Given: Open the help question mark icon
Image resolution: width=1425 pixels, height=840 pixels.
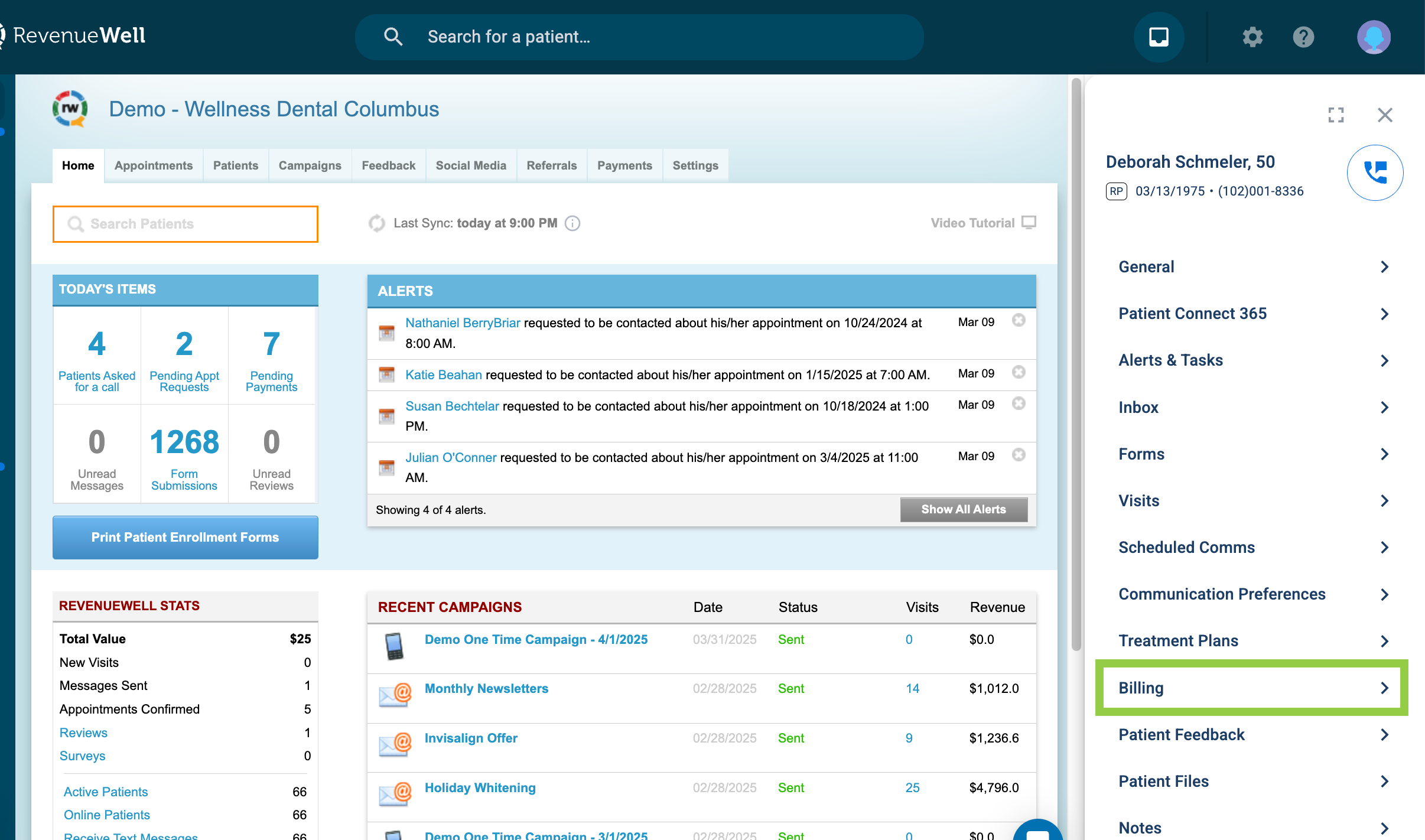Looking at the screenshot, I should coord(1303,37).
